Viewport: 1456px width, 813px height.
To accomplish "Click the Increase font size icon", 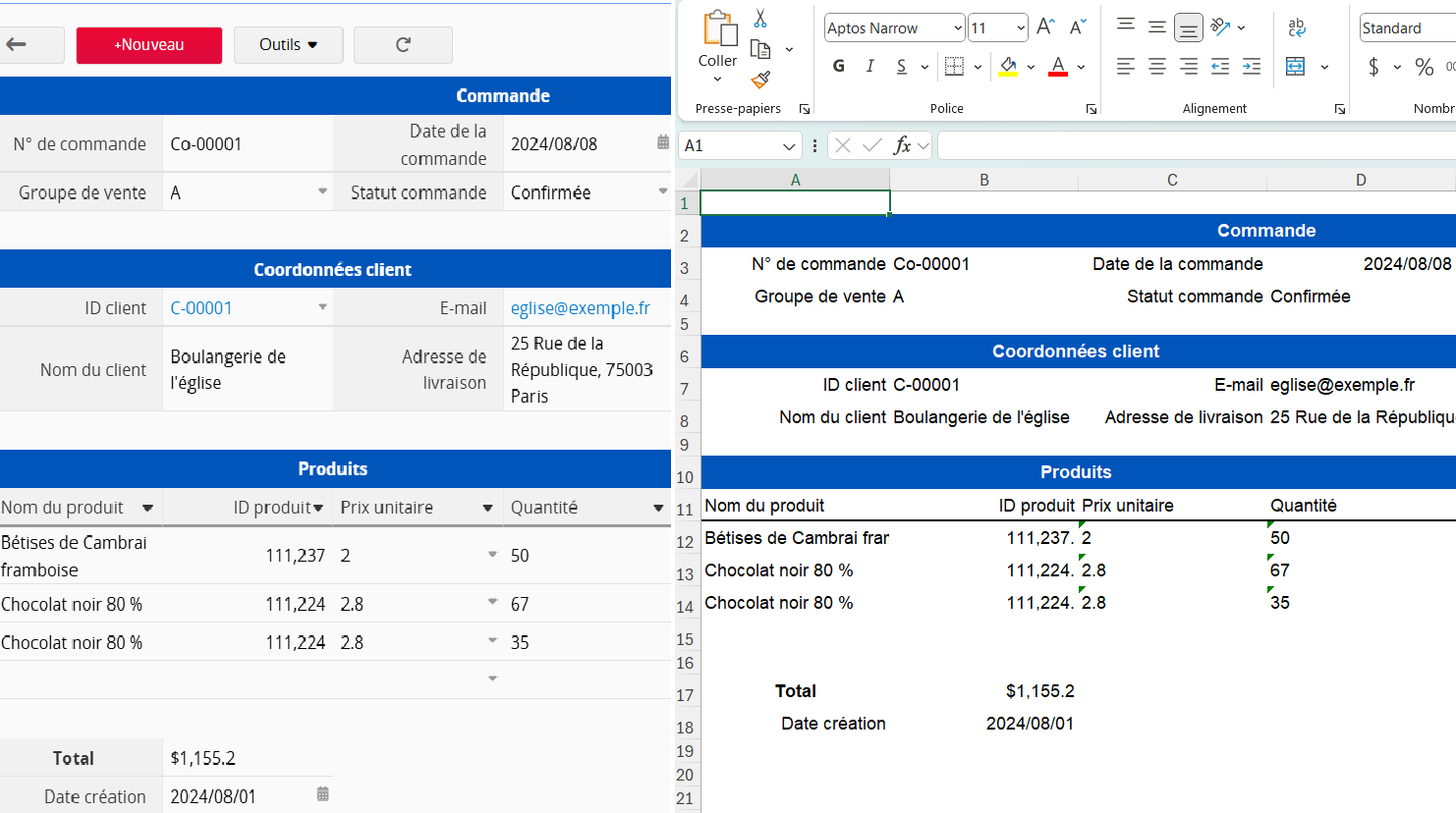I will pyautogui.click(x=1044, y=27).
